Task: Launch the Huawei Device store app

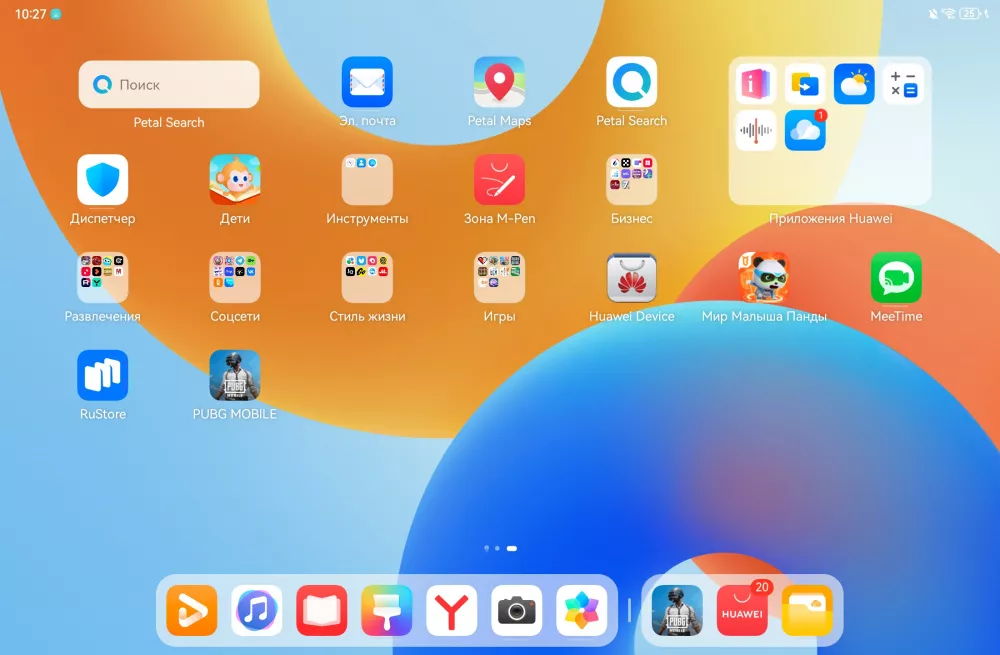Action: pos(631,277)
